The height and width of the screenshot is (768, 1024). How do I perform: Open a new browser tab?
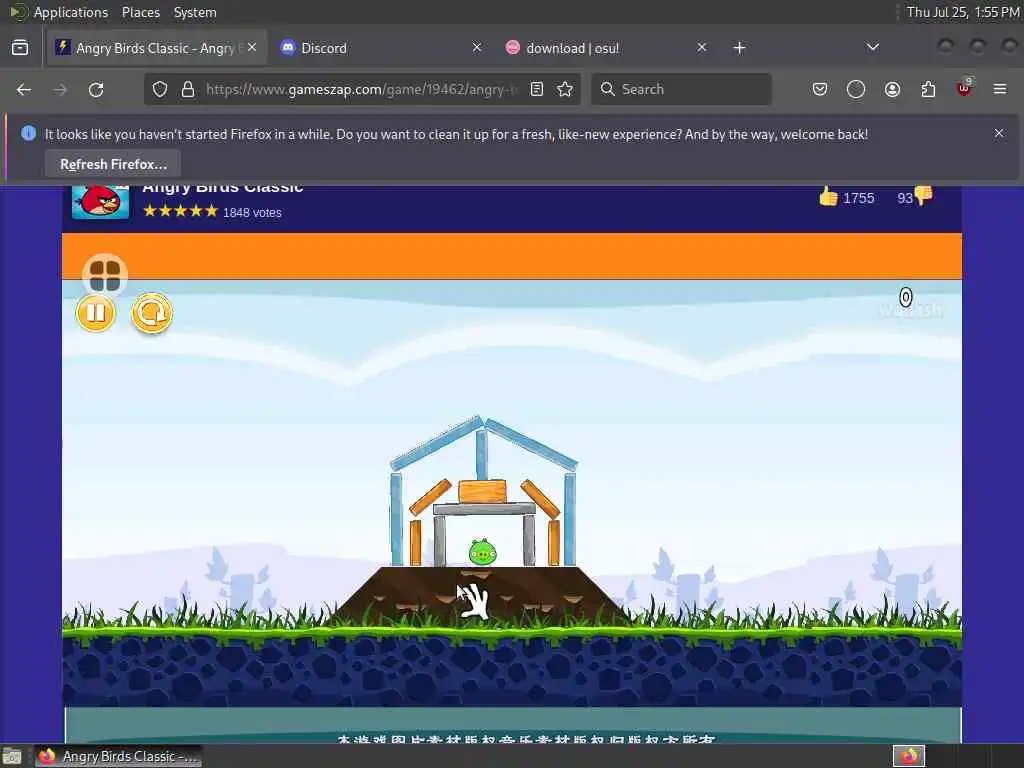(739, 48)
